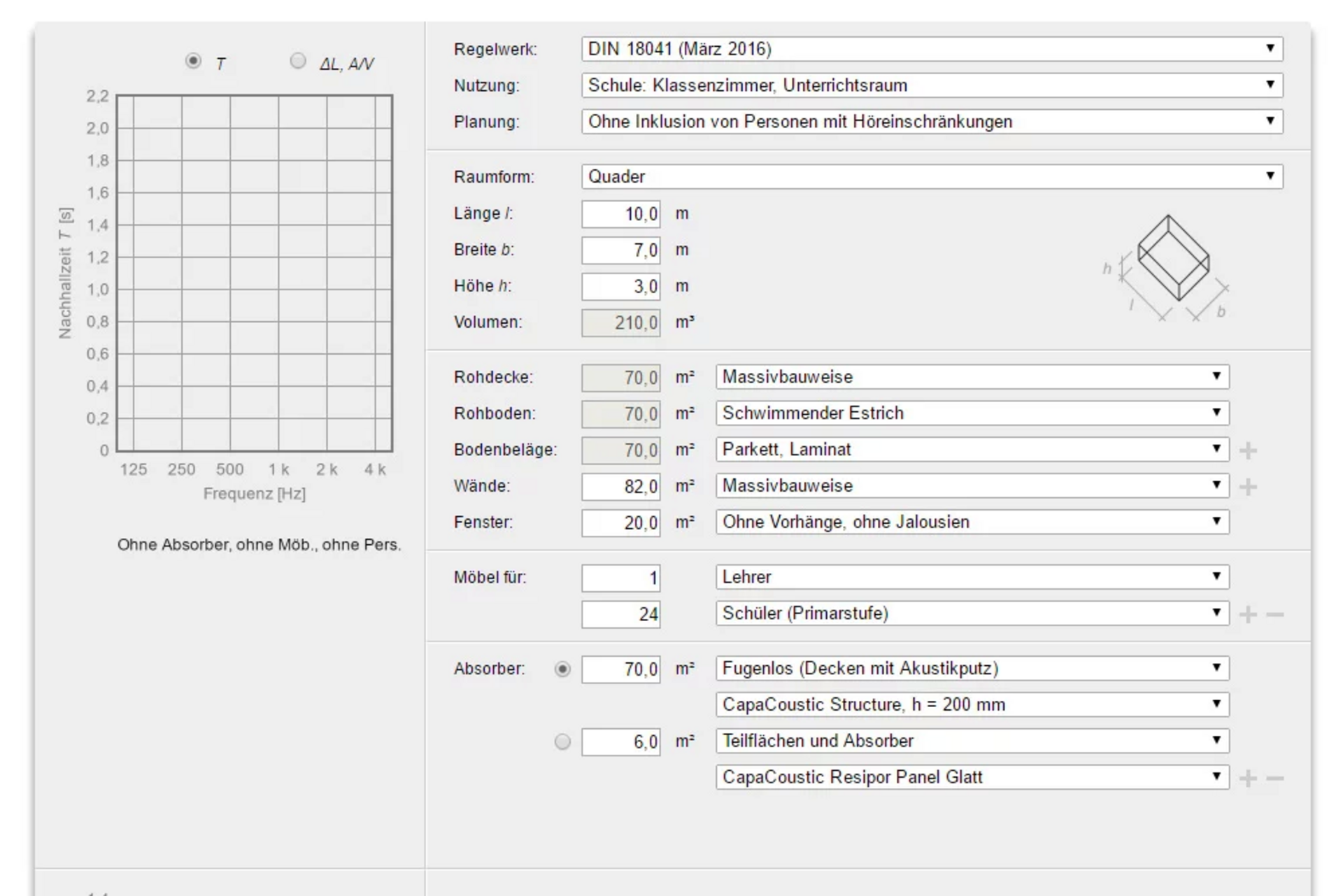Viewport: 1343px width, 896px height.
Task: Click the Schüler count input showing 24
Action: tap(620, 615)
